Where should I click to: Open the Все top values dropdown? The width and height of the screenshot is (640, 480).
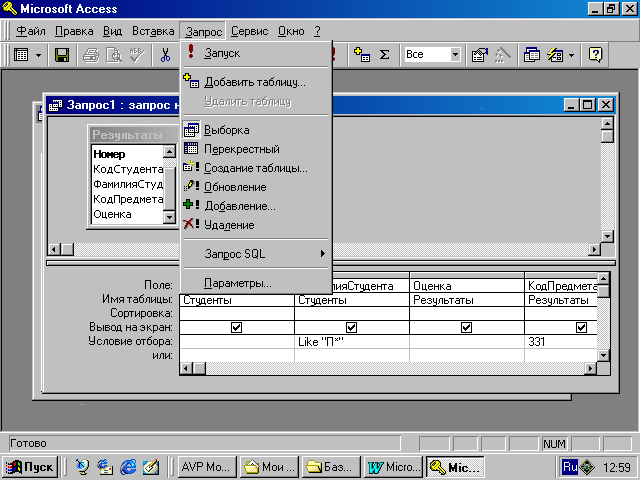click(455, 55)
